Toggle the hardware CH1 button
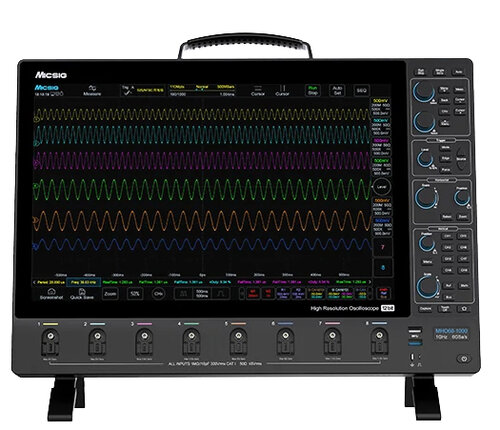500x430 pixels. point(447,236)
